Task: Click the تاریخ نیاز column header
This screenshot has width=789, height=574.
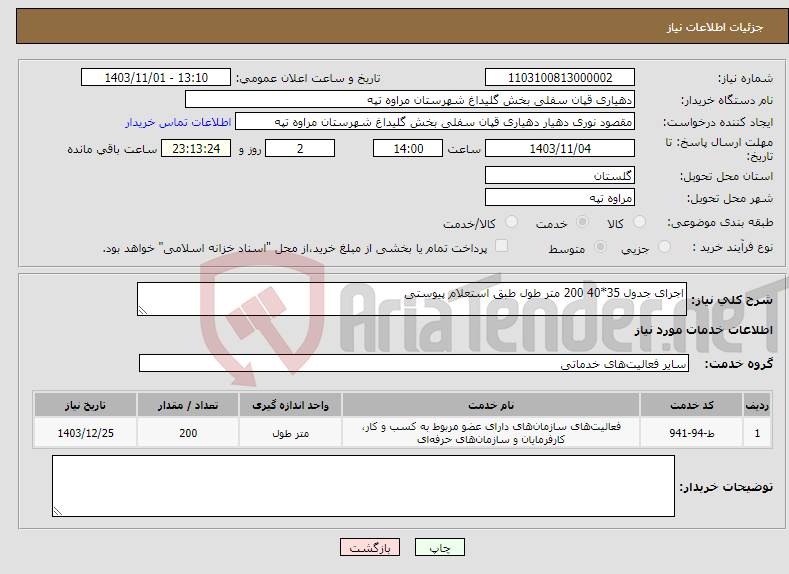Action: click(x=86, y=405)
